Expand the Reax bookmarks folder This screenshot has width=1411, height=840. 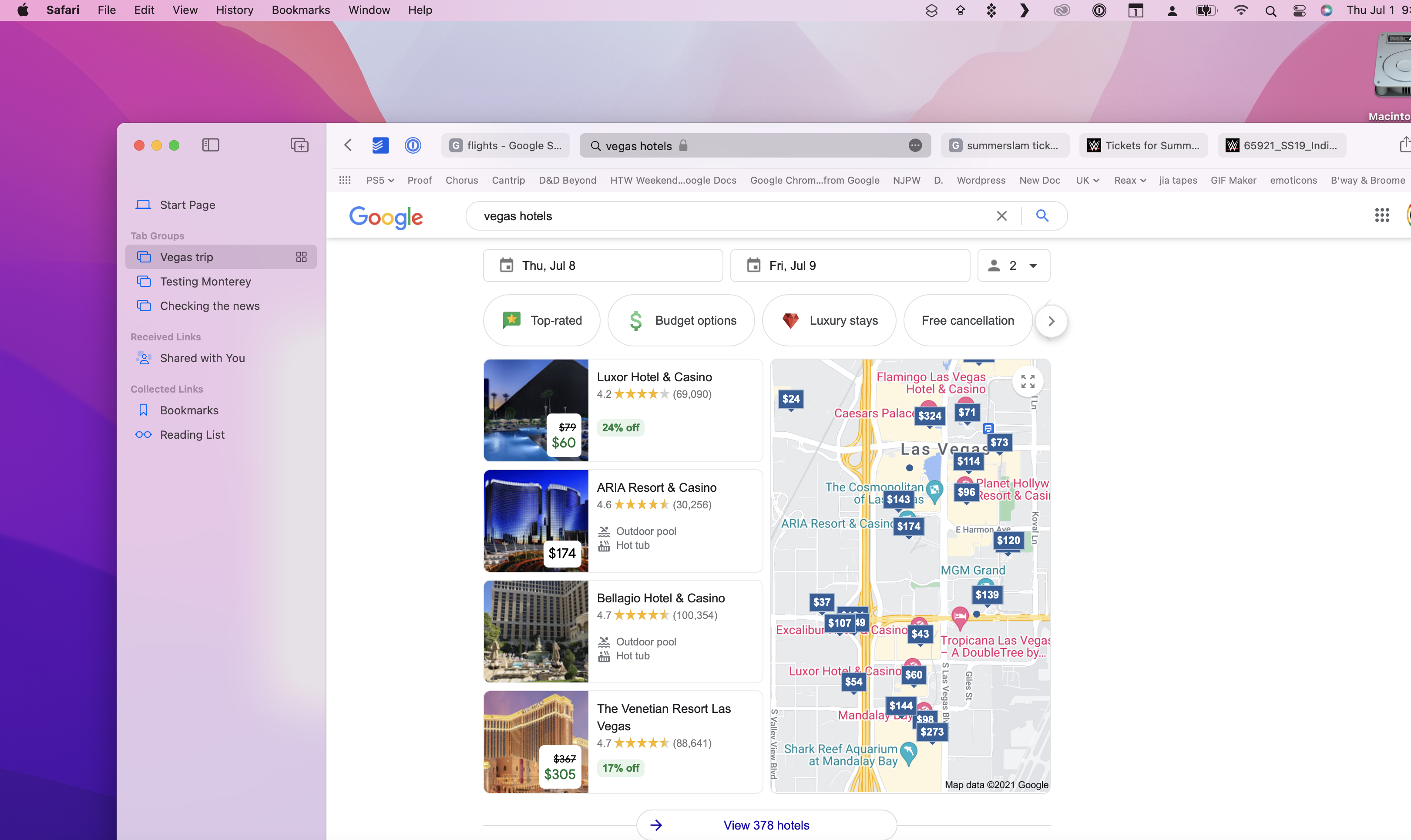pyautogui.click(x=1130, y=180)
